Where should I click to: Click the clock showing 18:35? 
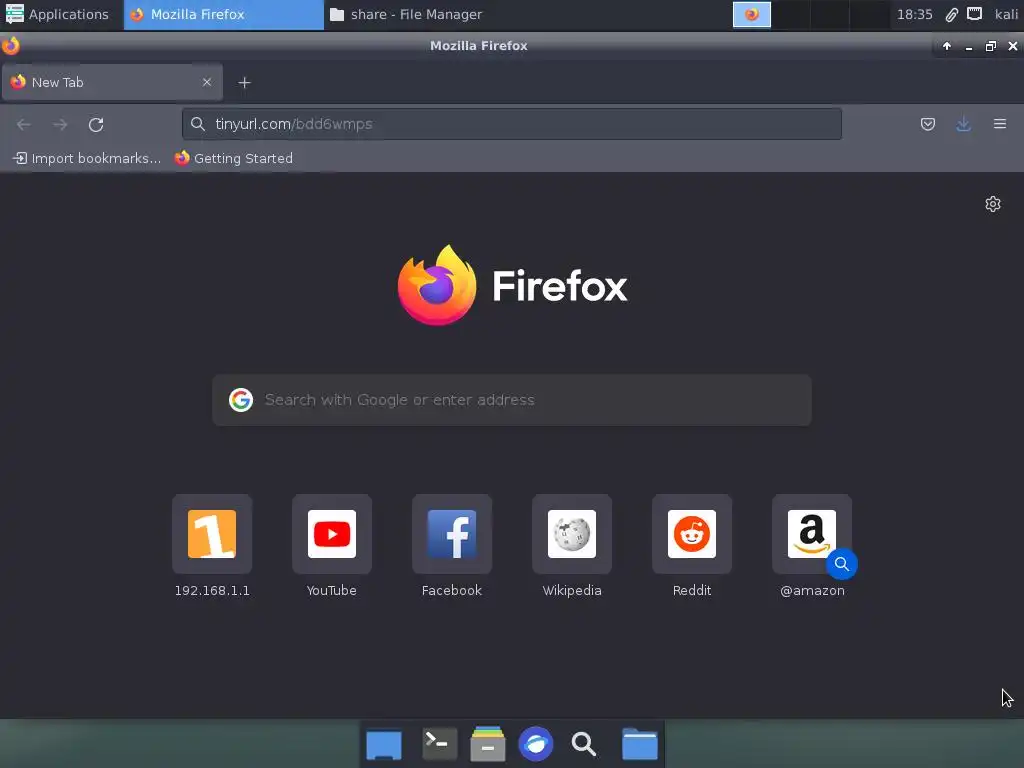[x=914, y=14]
